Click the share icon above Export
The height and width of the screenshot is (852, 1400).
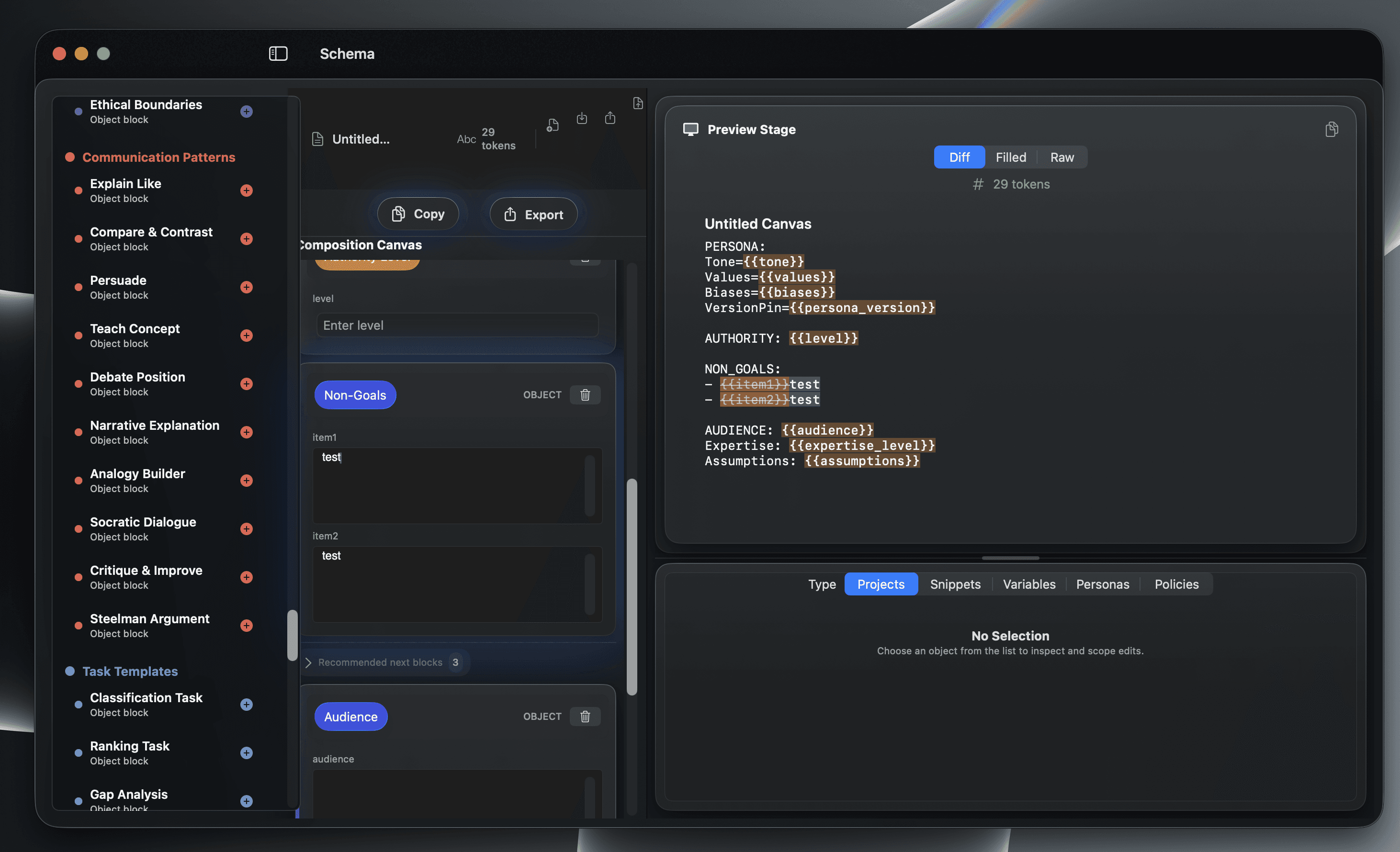coord(610,118)
